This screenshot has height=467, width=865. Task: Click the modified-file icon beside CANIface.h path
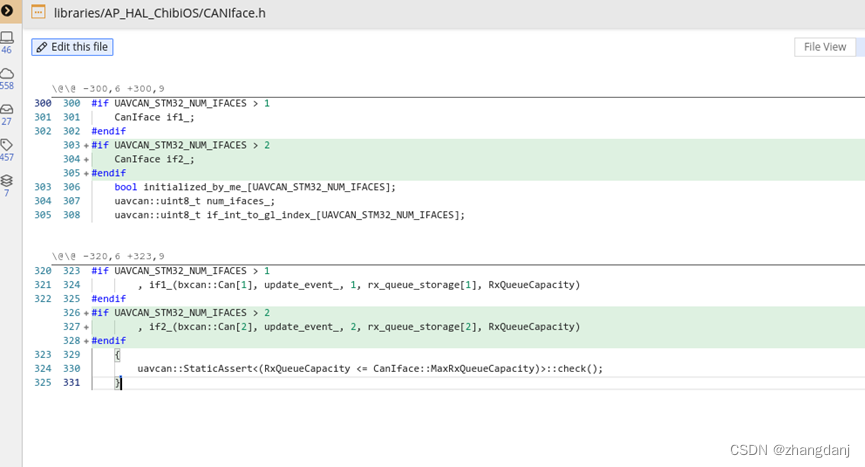coord(38,12)
